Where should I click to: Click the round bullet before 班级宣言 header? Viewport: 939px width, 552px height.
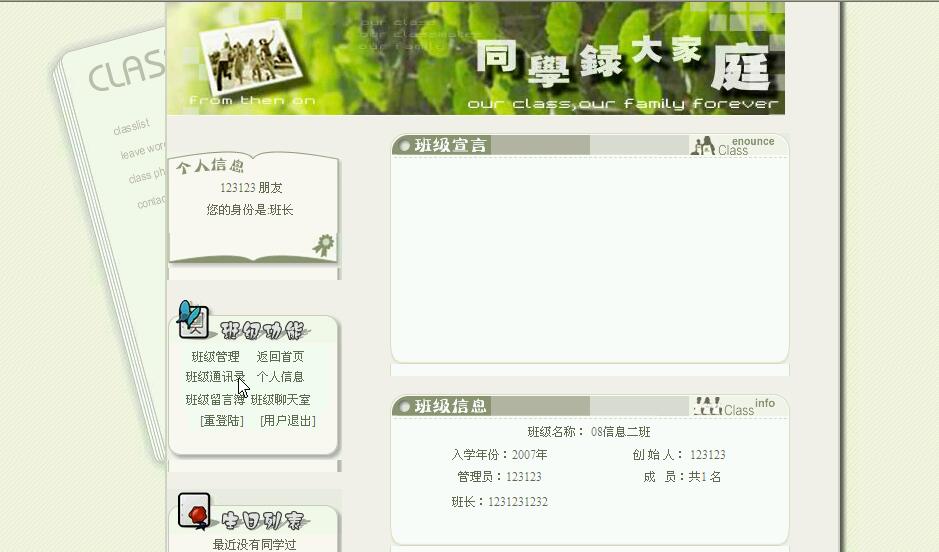(404, 145)
